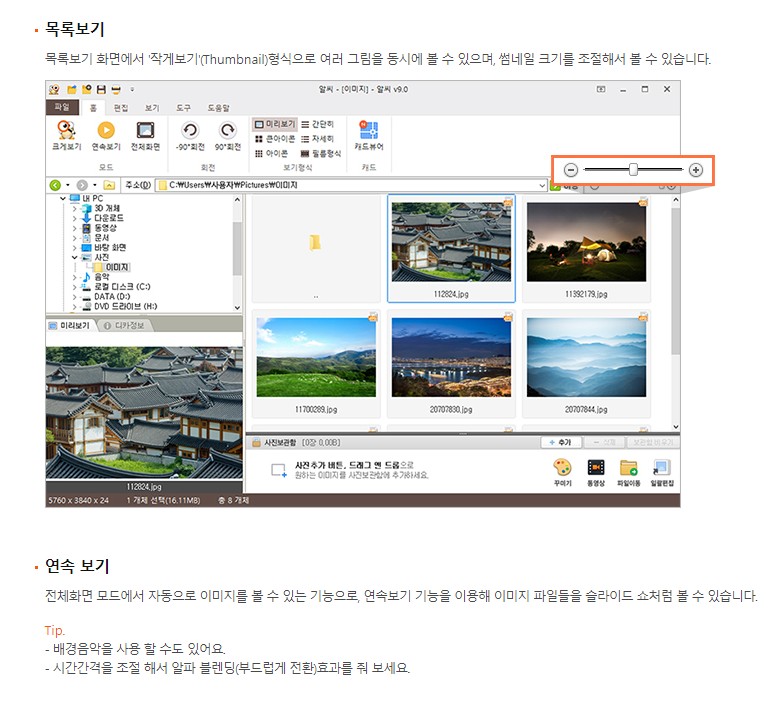Select the 음악 folder in the tree
The width and height of the screenshot is (783, 707).
96,277
